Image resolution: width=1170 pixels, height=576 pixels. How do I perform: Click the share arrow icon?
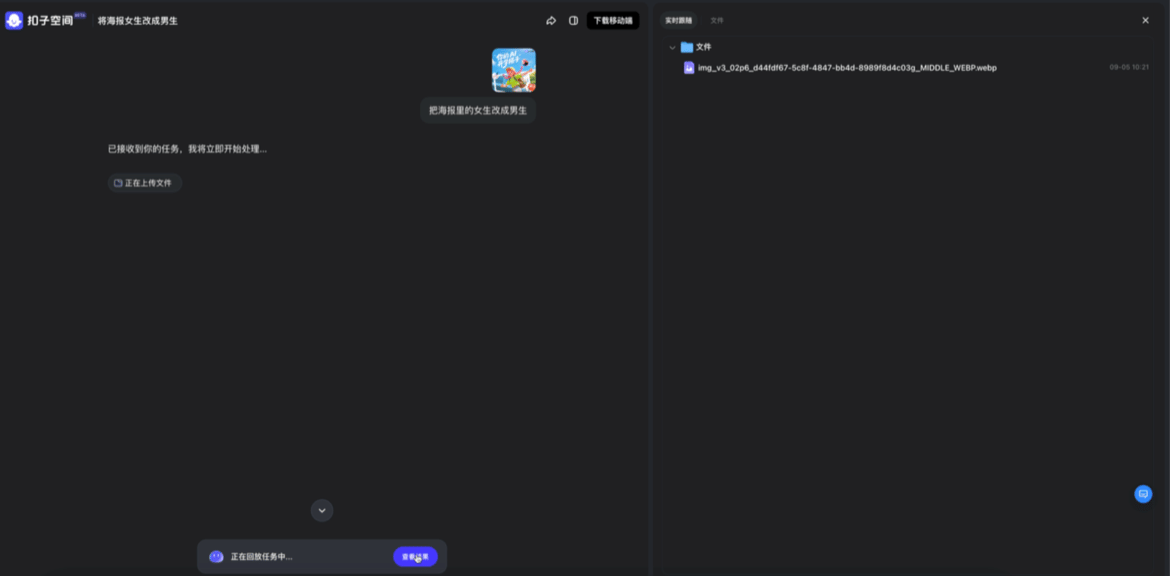tap(551, 20)
